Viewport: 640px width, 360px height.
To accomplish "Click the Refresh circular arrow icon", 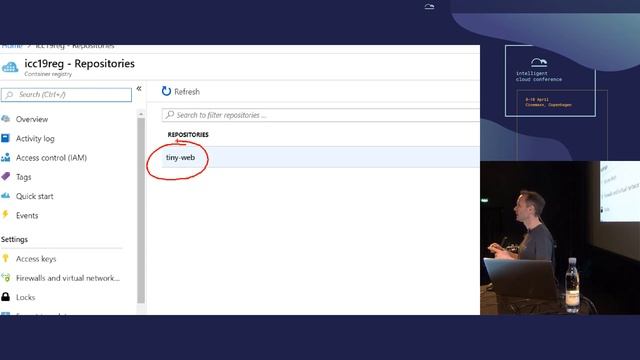I will [166, 91].
